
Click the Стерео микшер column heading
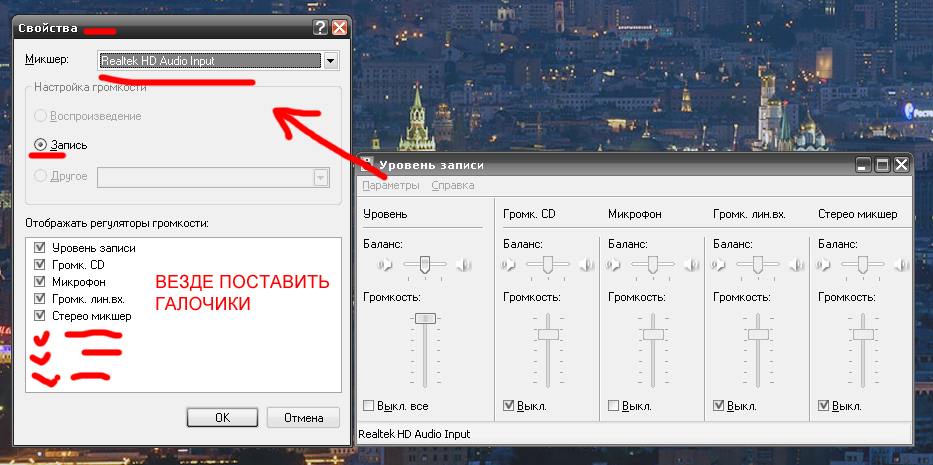point(857,214)
